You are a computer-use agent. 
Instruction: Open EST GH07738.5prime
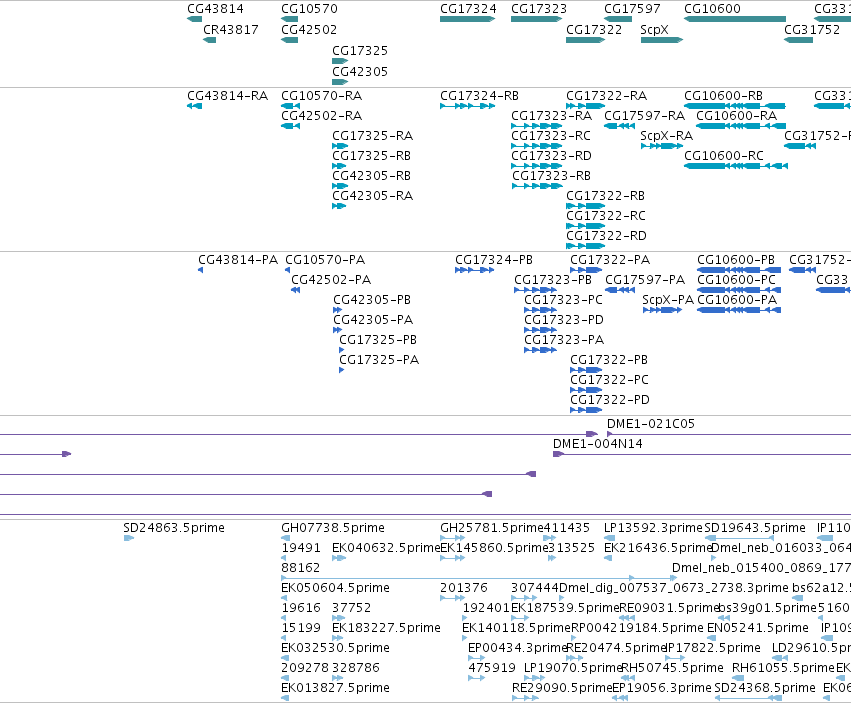[x=333, y=528]
